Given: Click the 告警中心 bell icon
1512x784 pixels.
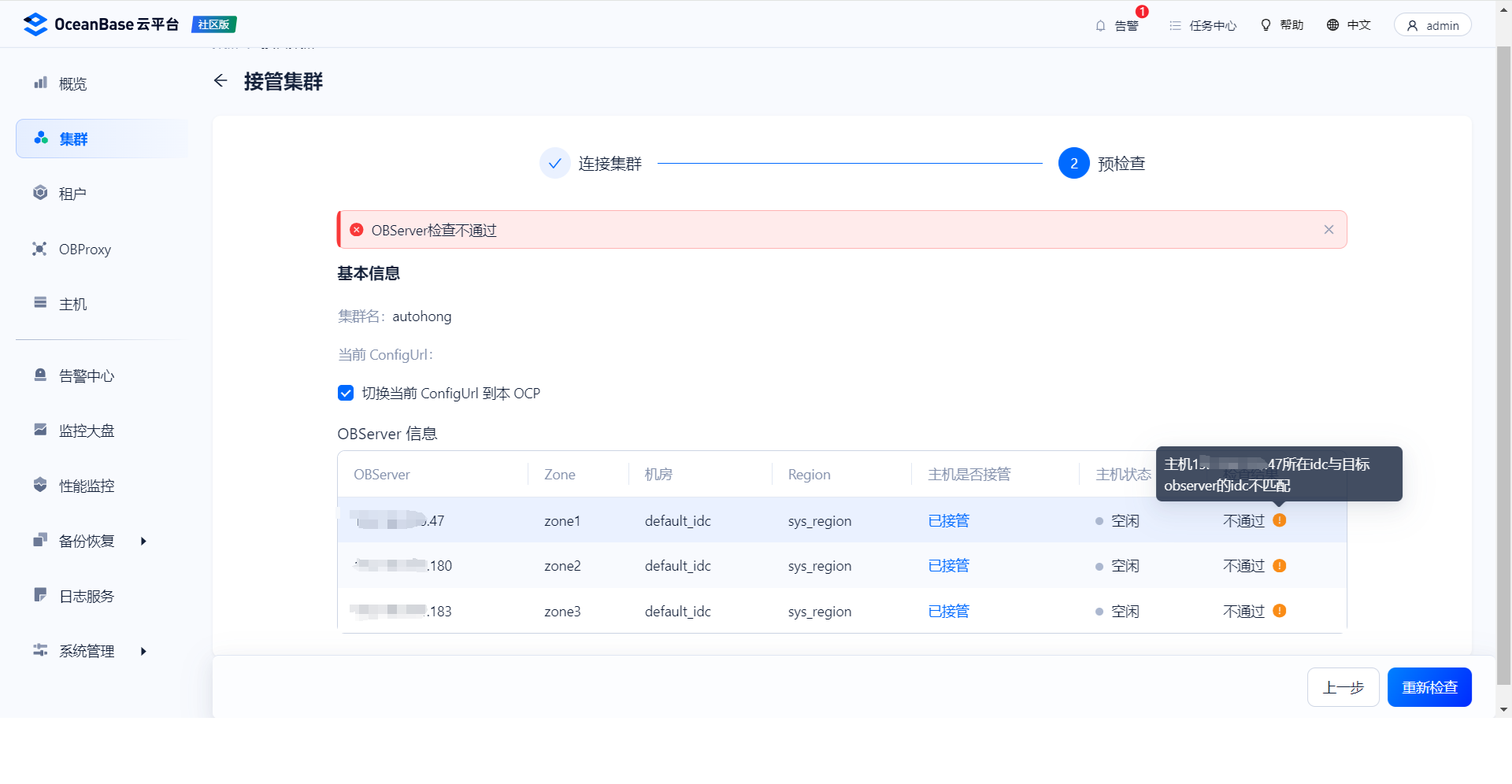Looking at the screenshot, I should 40,375.
